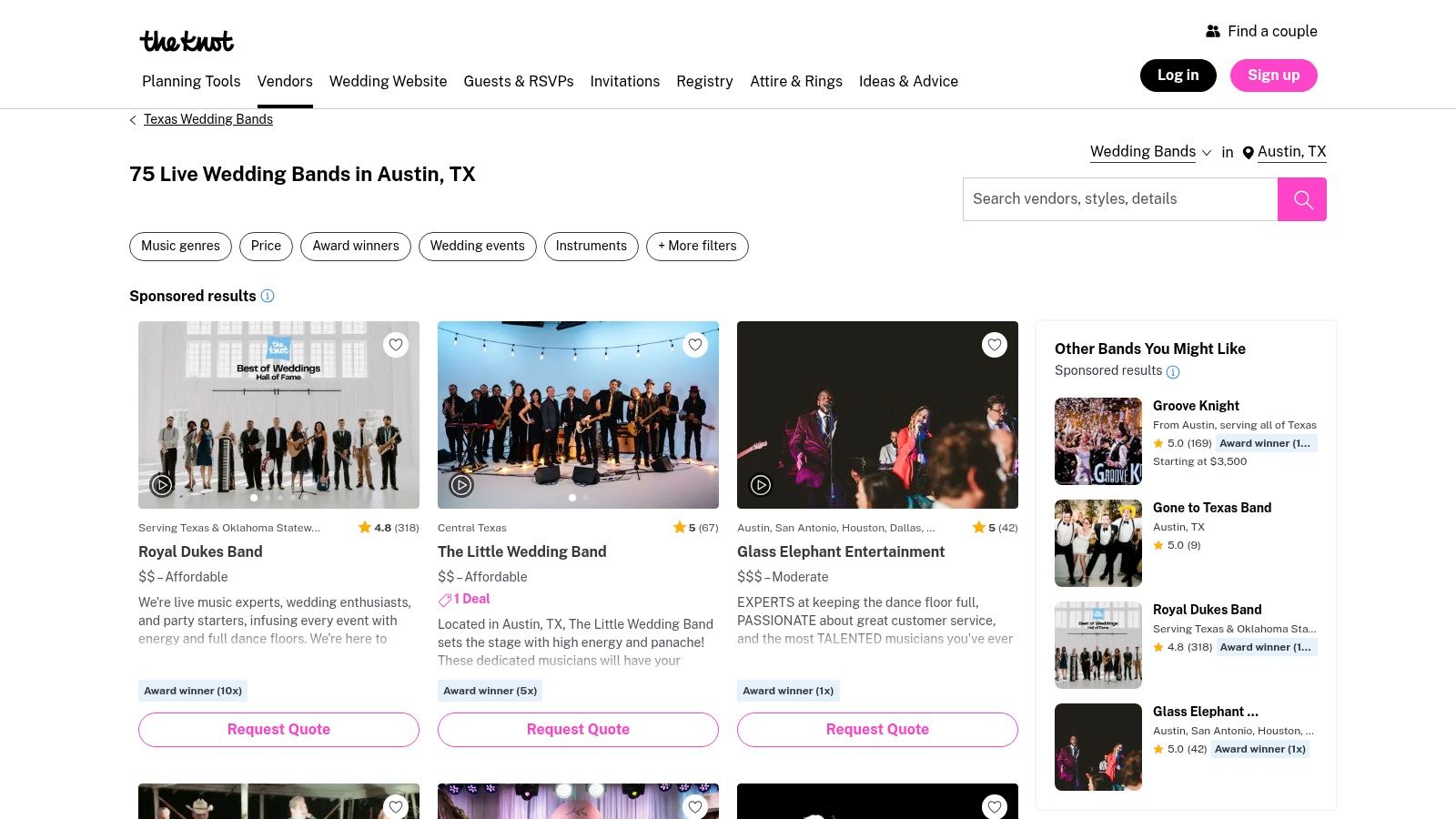The width and height of the screenshot is (1456, 819).
Task: Open the Groove Knight sidebar title
Action: point(1196,406)
